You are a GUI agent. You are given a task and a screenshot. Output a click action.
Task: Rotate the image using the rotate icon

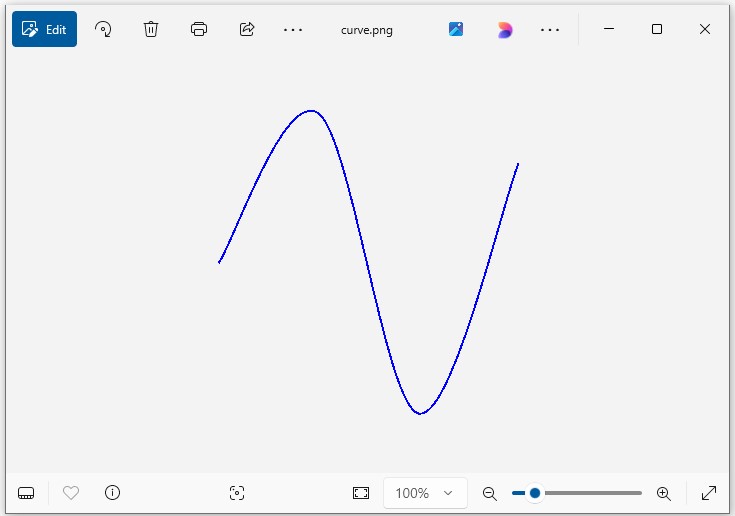[103, 29]
